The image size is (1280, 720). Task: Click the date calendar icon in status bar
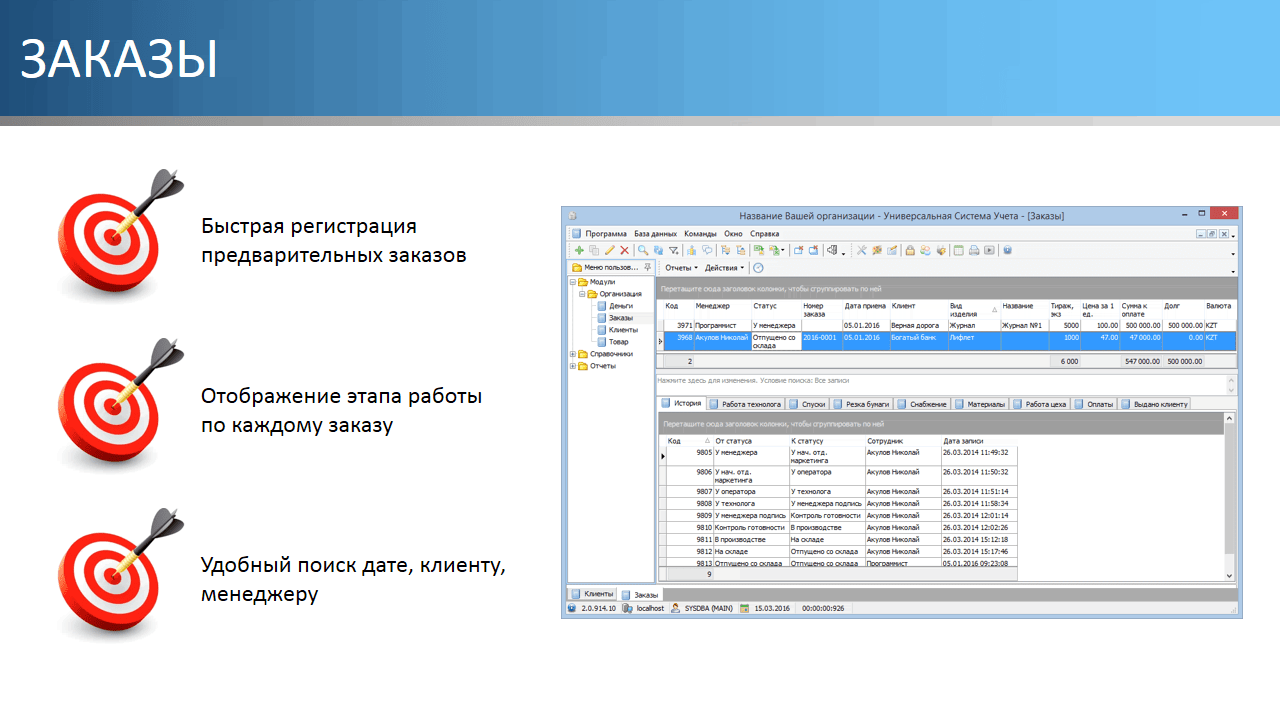click(745, 608)
